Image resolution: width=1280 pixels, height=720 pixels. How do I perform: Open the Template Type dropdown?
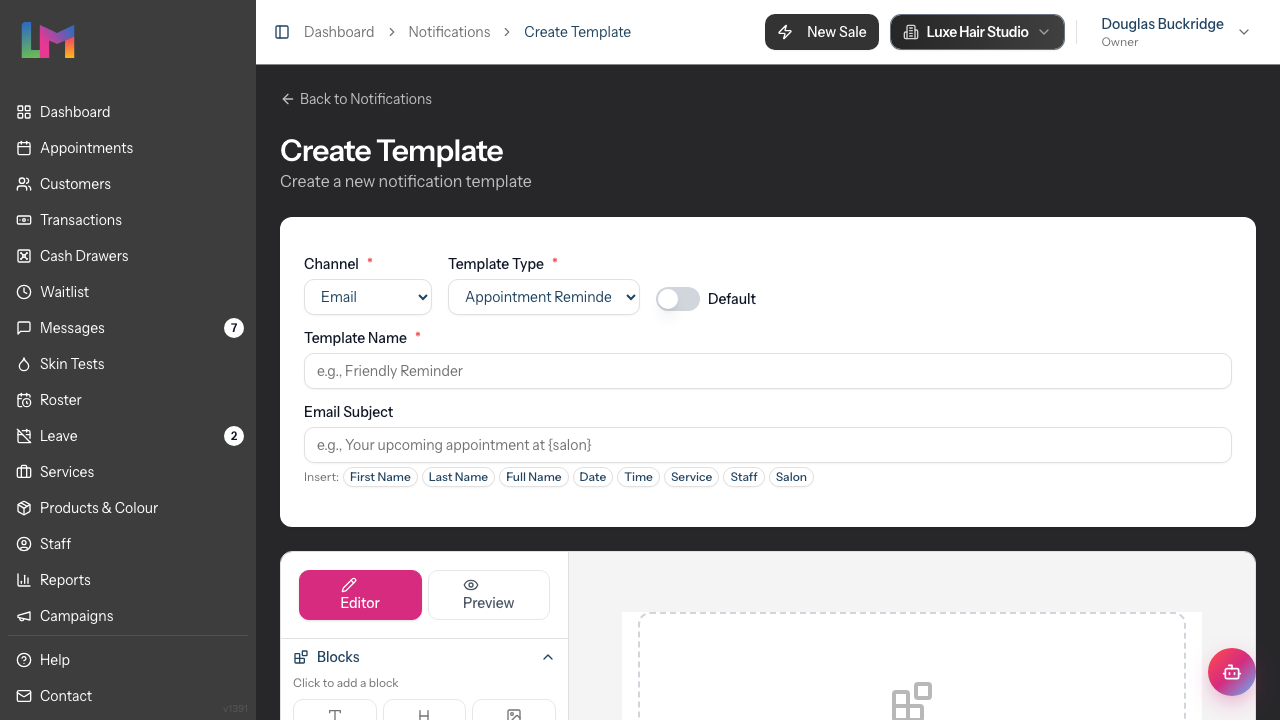coord(544,297)
